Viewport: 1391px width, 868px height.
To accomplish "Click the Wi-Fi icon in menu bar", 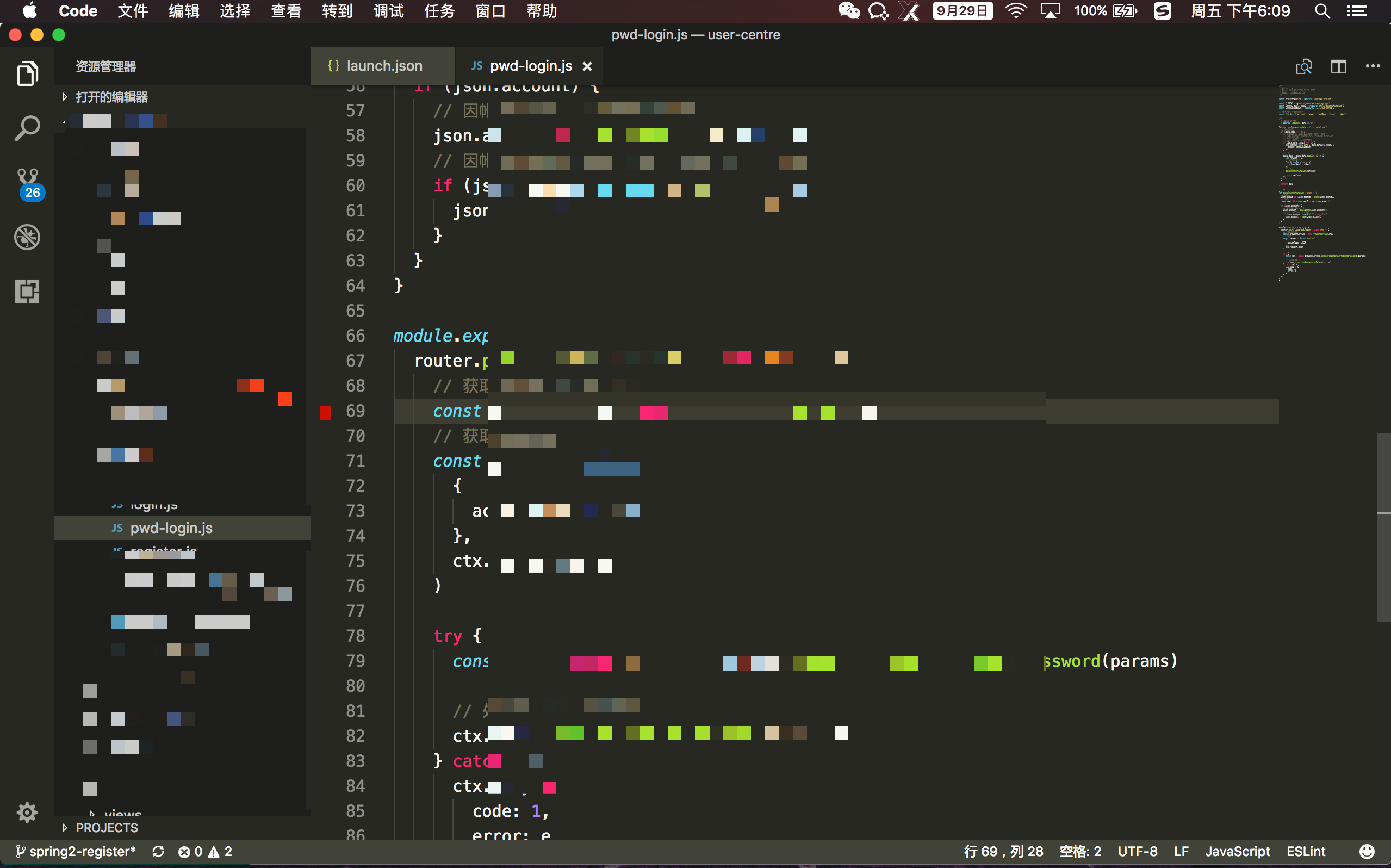I will point(1016,11).
